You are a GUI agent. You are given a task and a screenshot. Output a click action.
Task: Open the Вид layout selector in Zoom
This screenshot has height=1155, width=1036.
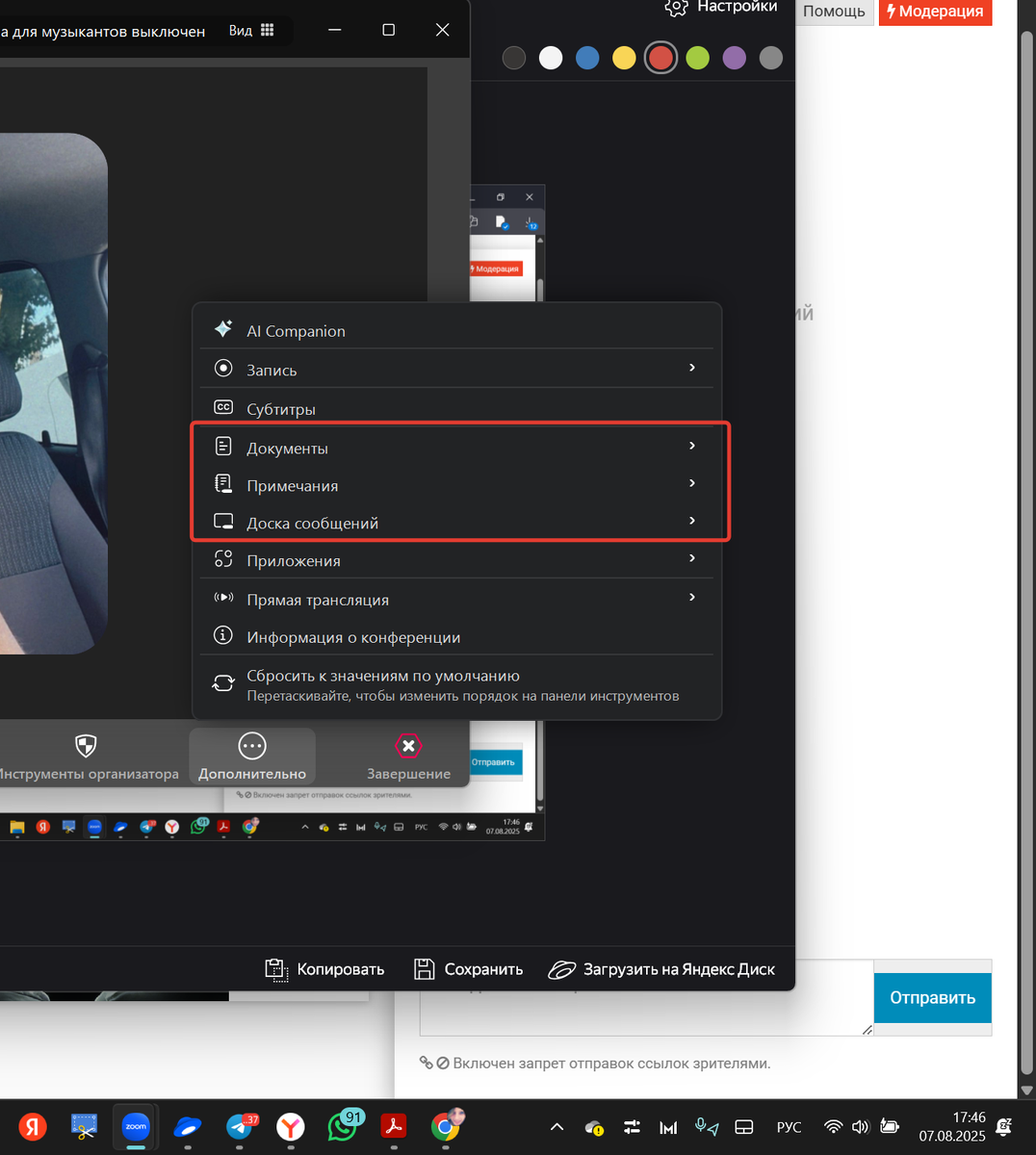[251, 30]
